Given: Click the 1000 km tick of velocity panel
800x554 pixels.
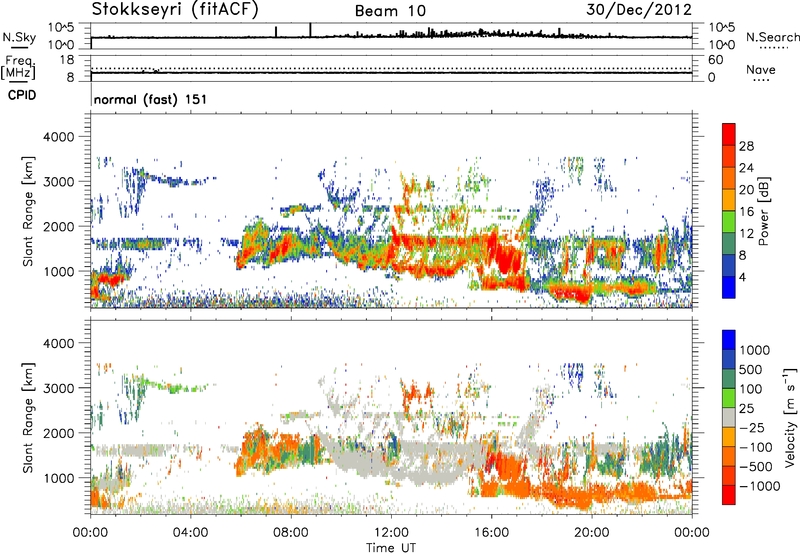Looking at the screenshot, I should (58, 478).
